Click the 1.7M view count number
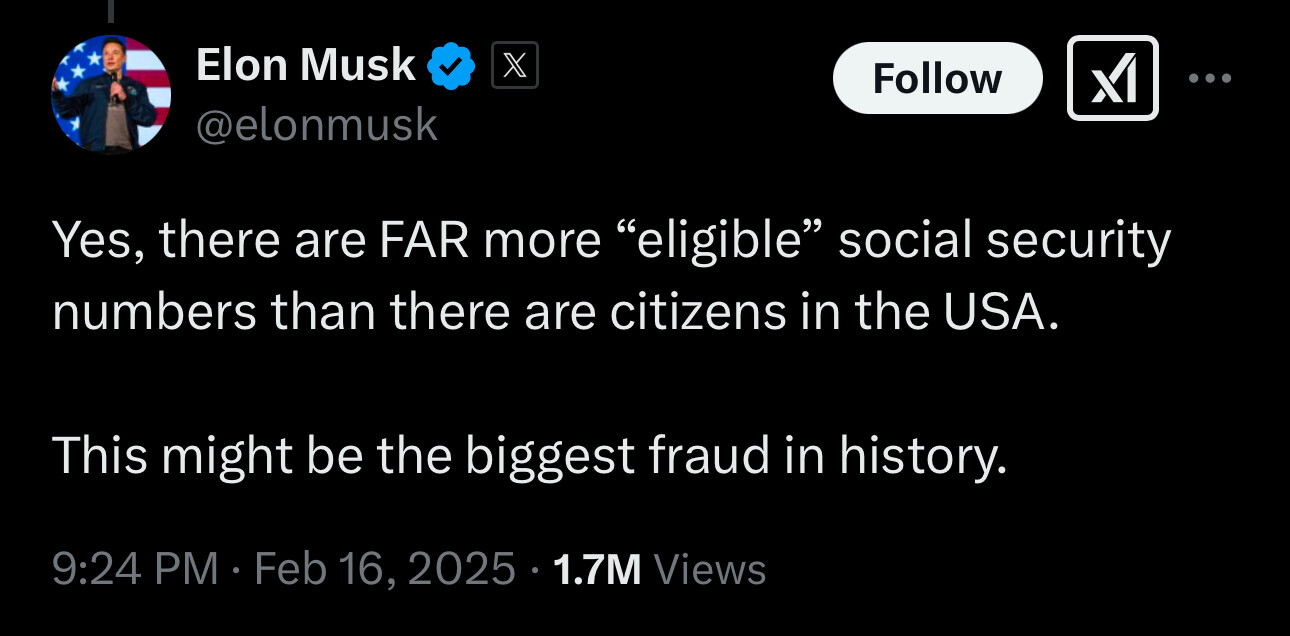 click(x=596, y=569)
